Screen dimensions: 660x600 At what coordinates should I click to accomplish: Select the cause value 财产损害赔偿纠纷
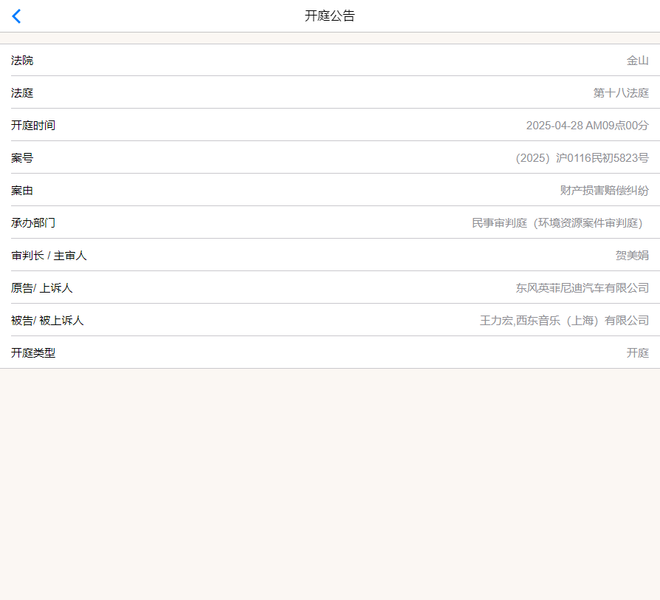pyautogui.click(x=604, y=190)
